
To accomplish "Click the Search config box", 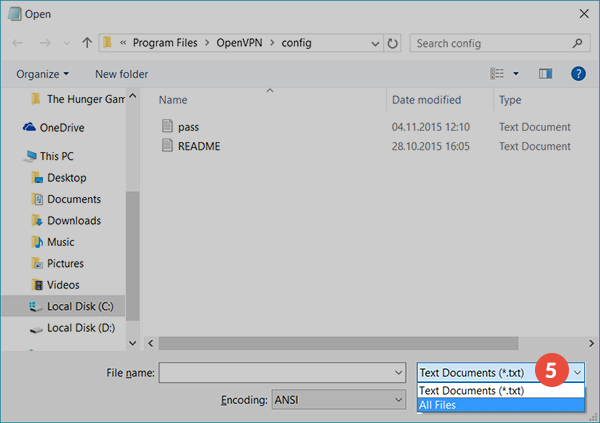I will (493, 44).
